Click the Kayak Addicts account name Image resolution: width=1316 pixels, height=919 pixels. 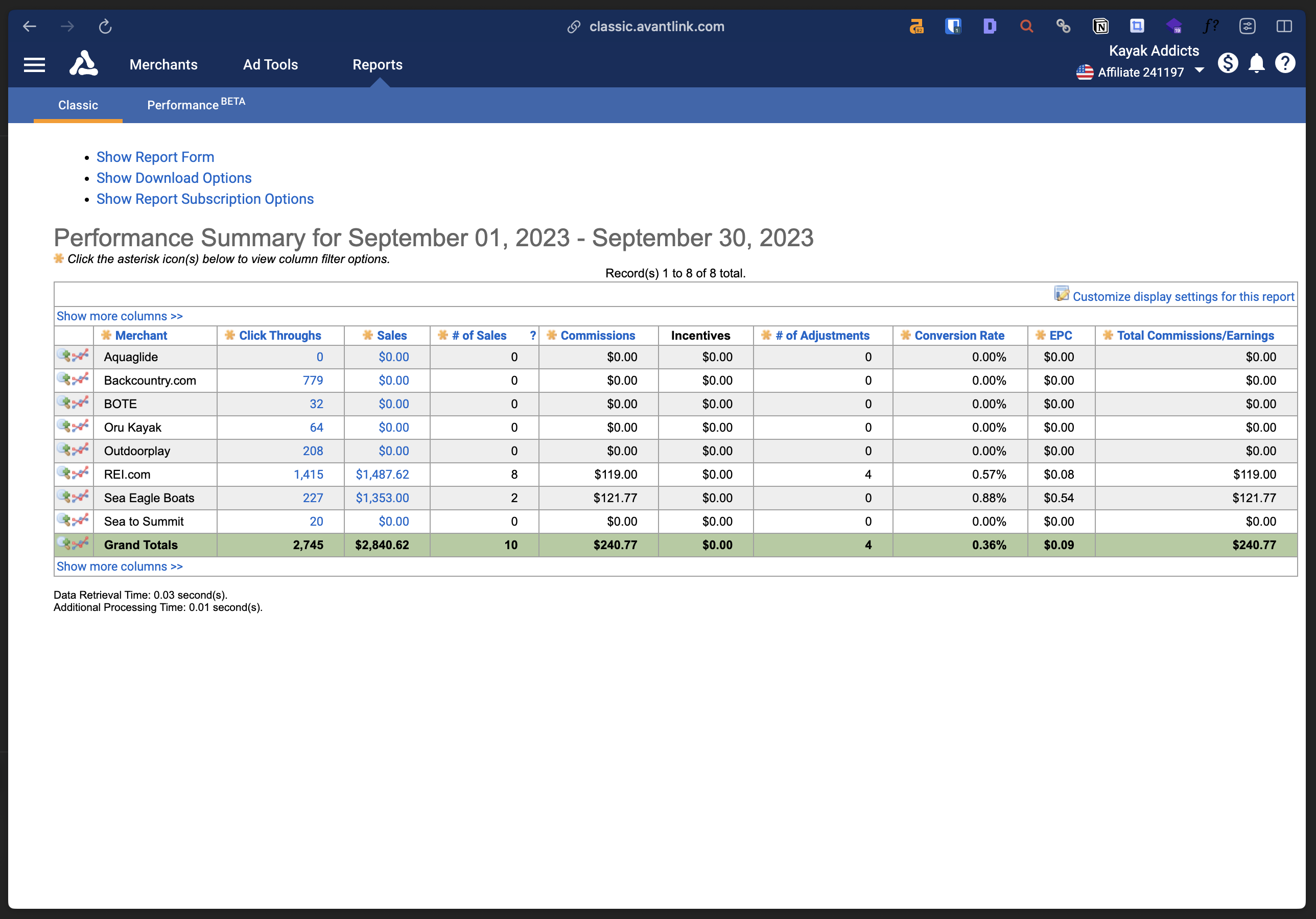coord(1154,51)
